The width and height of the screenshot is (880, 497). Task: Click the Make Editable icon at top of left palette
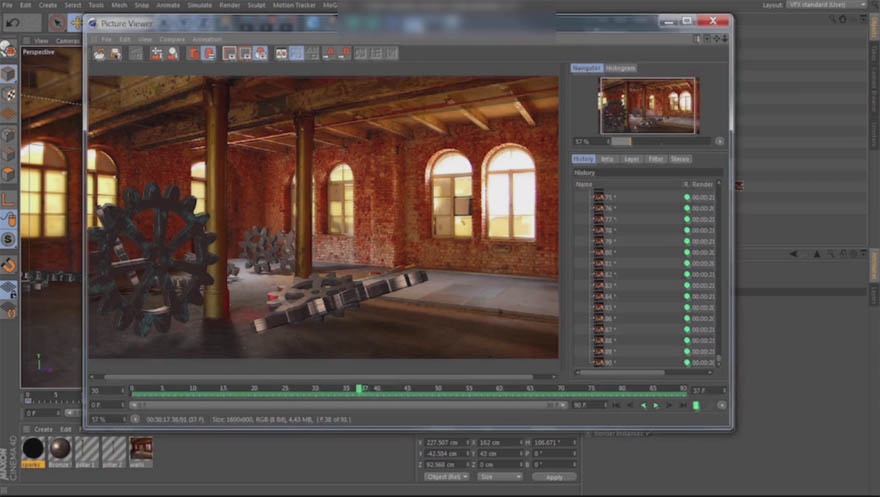pos(8,50)
